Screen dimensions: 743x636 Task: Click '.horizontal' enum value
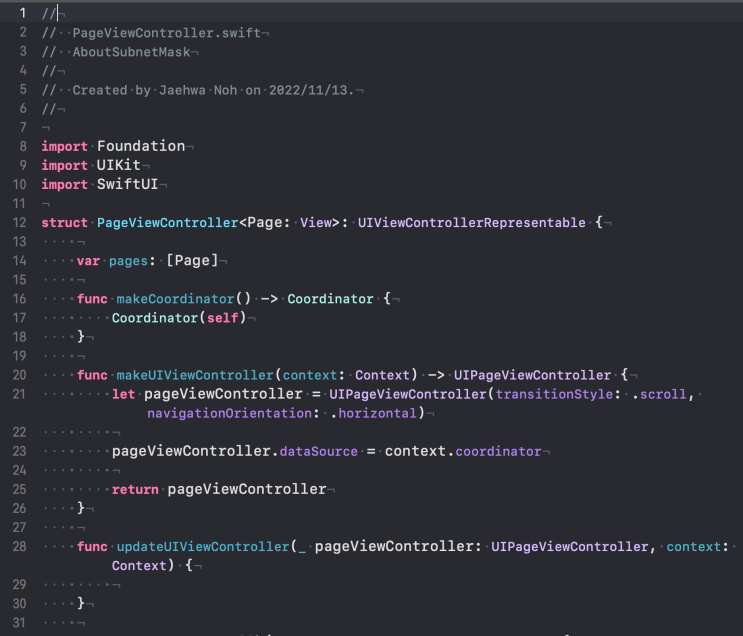coord(373,413)
